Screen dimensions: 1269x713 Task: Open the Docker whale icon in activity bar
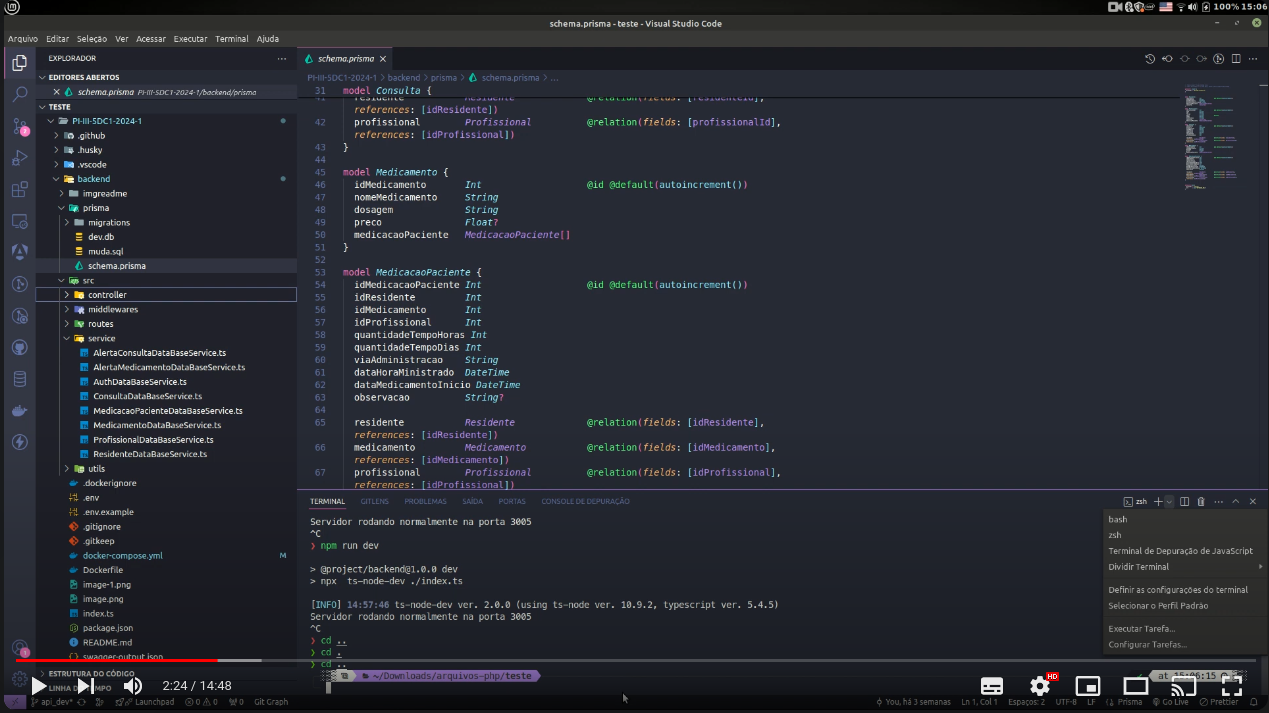[x=19, y=411]
